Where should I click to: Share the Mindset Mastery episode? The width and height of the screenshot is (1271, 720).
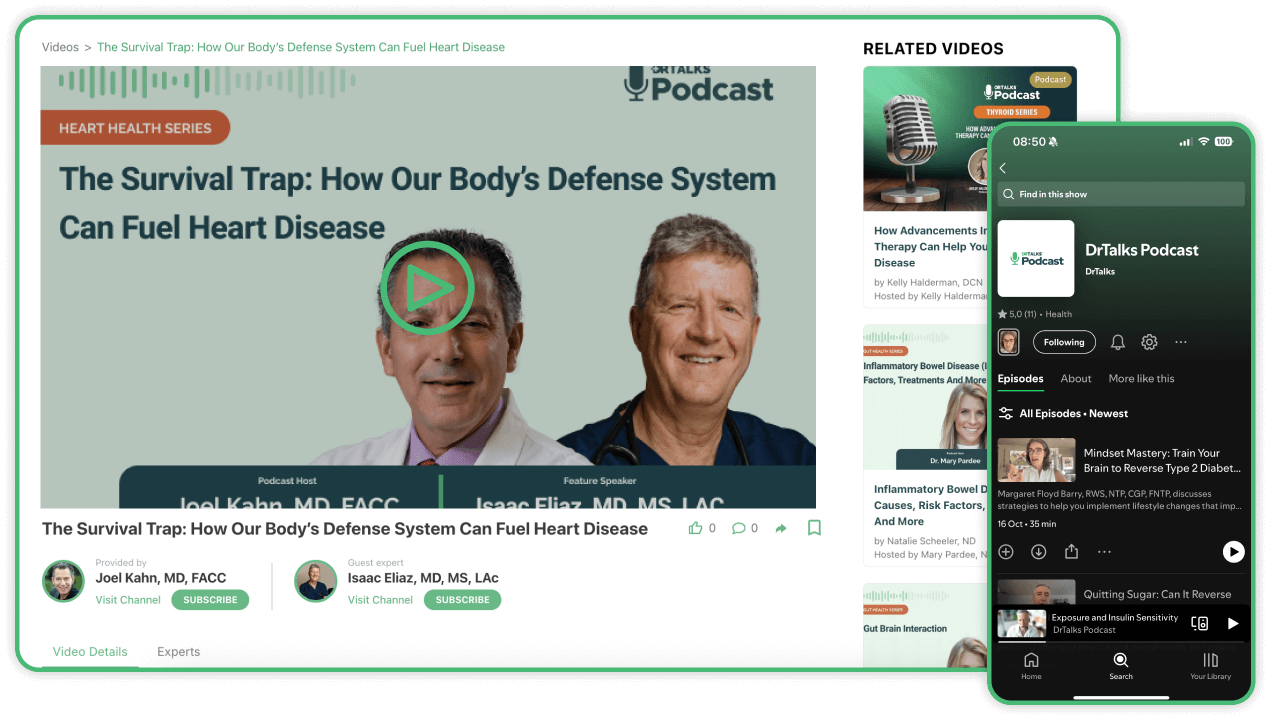[x=1071, y=552]
